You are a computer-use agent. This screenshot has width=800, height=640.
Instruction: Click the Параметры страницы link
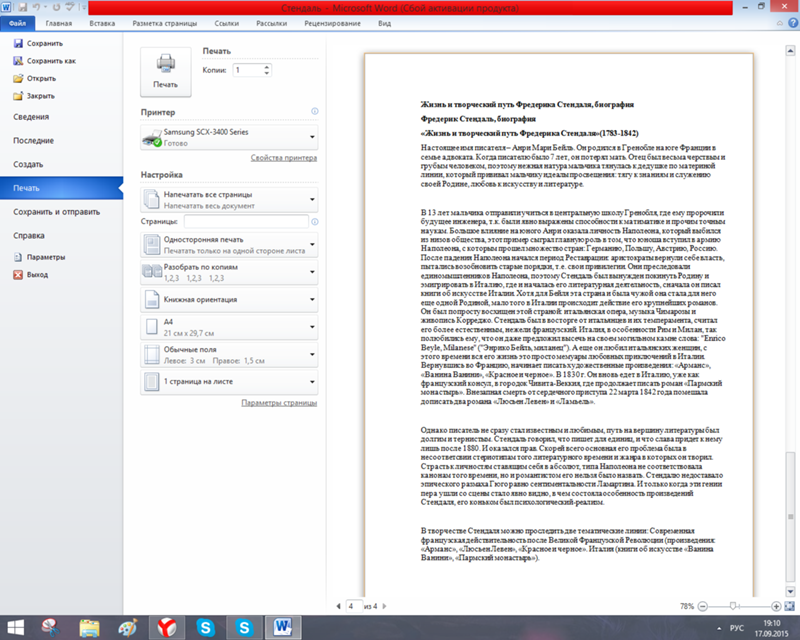click(x=279, y=402)
